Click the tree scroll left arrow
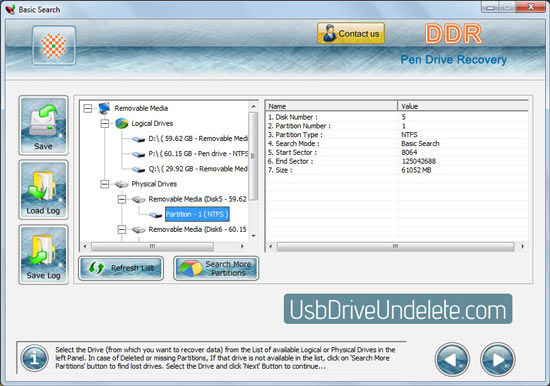The height and width of the screenshot is (386, 550). tap(85, 246)
